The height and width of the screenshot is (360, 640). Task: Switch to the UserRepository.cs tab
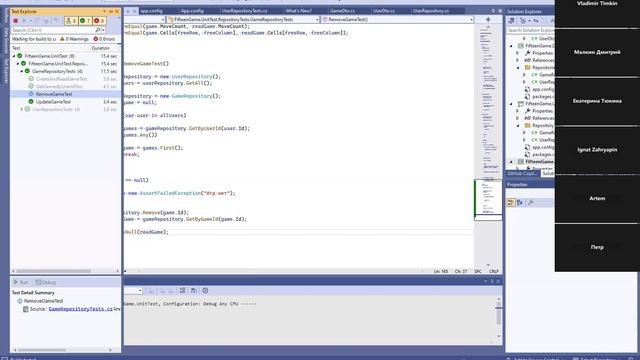click(x=431, y=11)
